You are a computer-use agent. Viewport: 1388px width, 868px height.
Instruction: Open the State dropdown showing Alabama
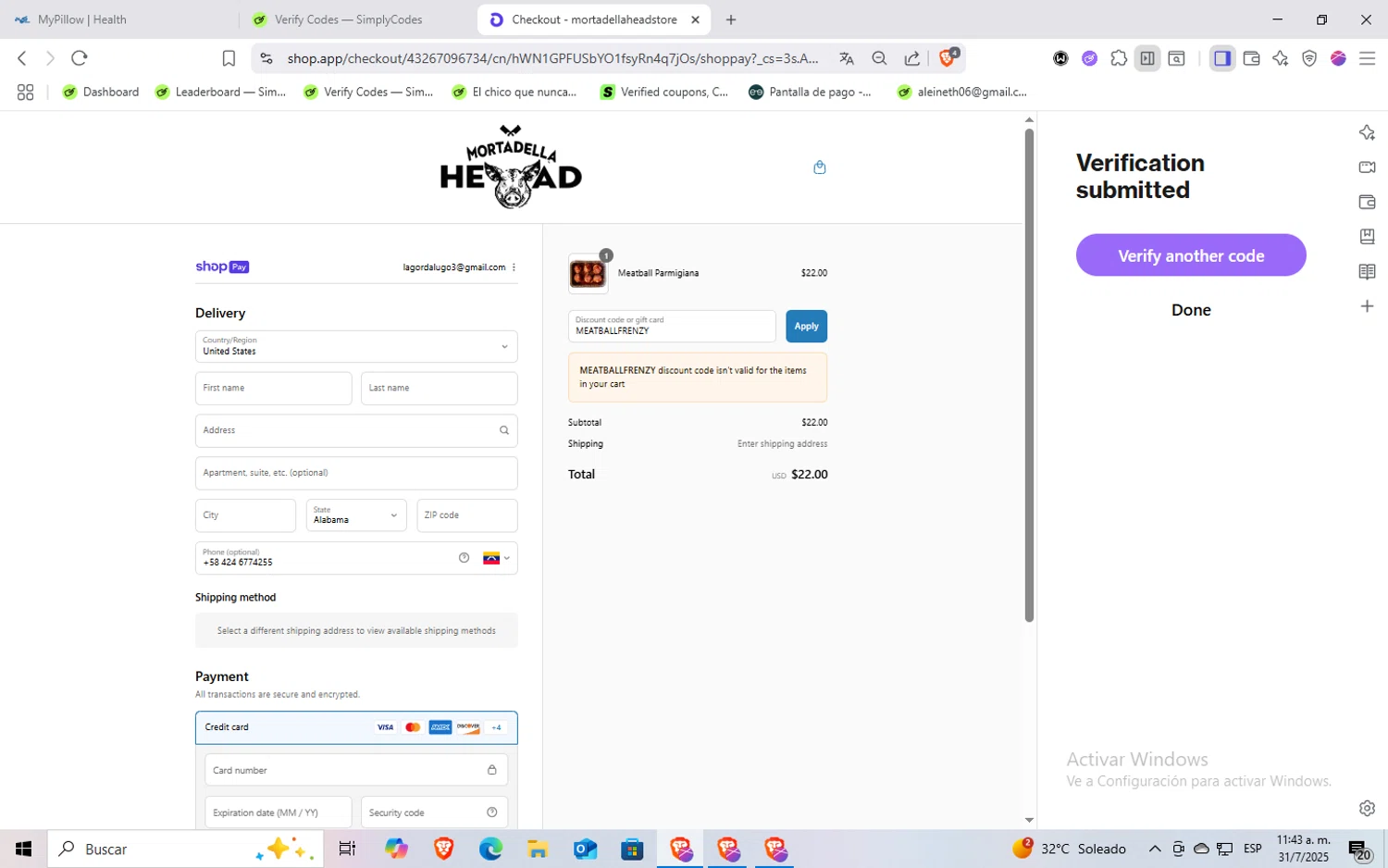[x=356, y=515]
